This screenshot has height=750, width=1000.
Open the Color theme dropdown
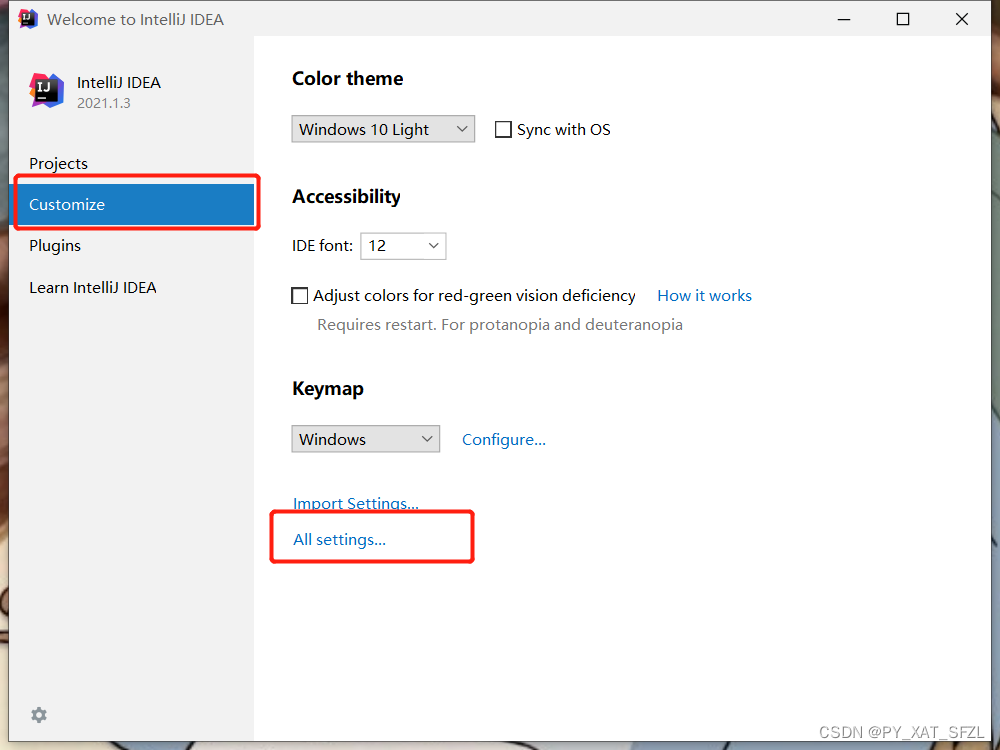[x=383, y=129]
